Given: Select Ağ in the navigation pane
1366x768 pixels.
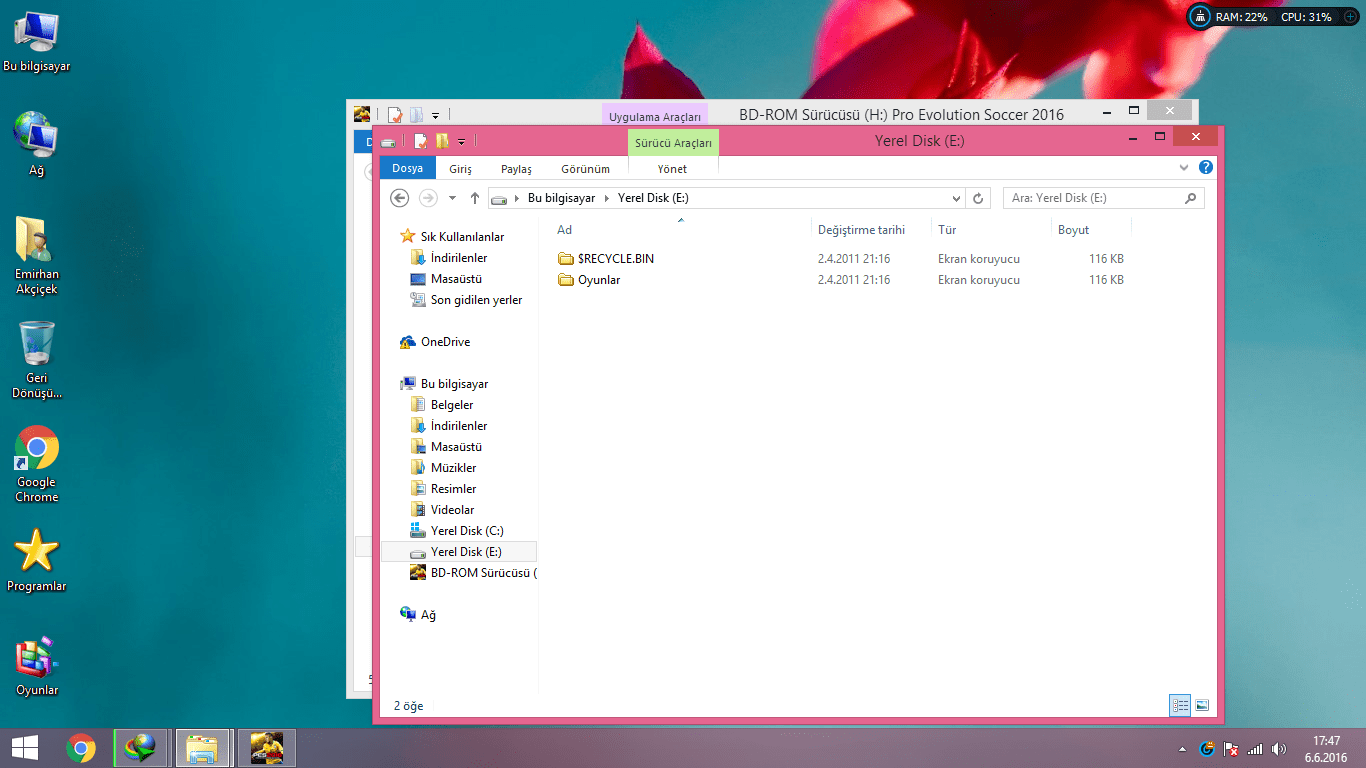Looking at the screenshot, I should click(x=428, y=615).
